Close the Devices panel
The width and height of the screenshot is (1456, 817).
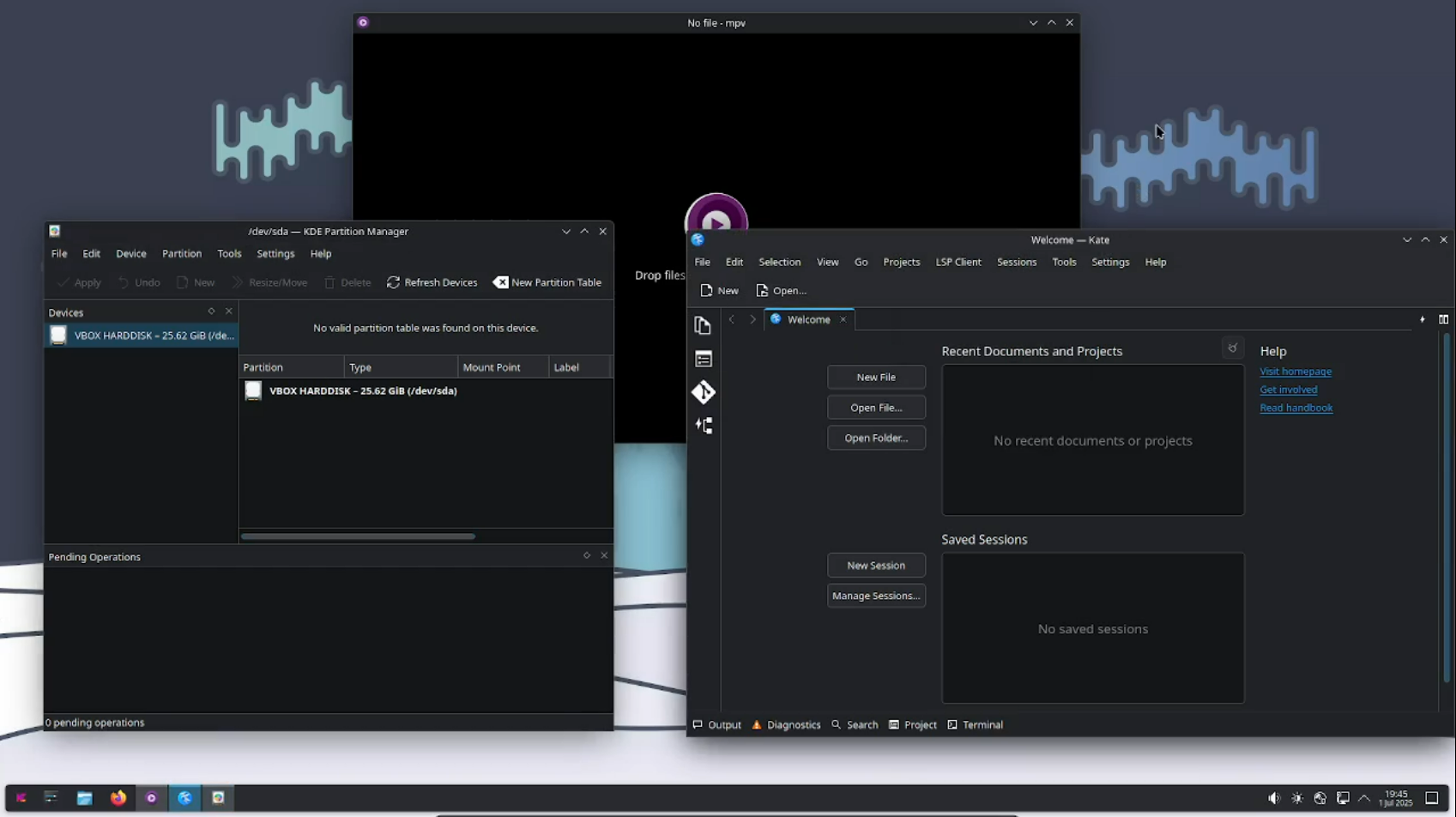[x=228, y=312]
